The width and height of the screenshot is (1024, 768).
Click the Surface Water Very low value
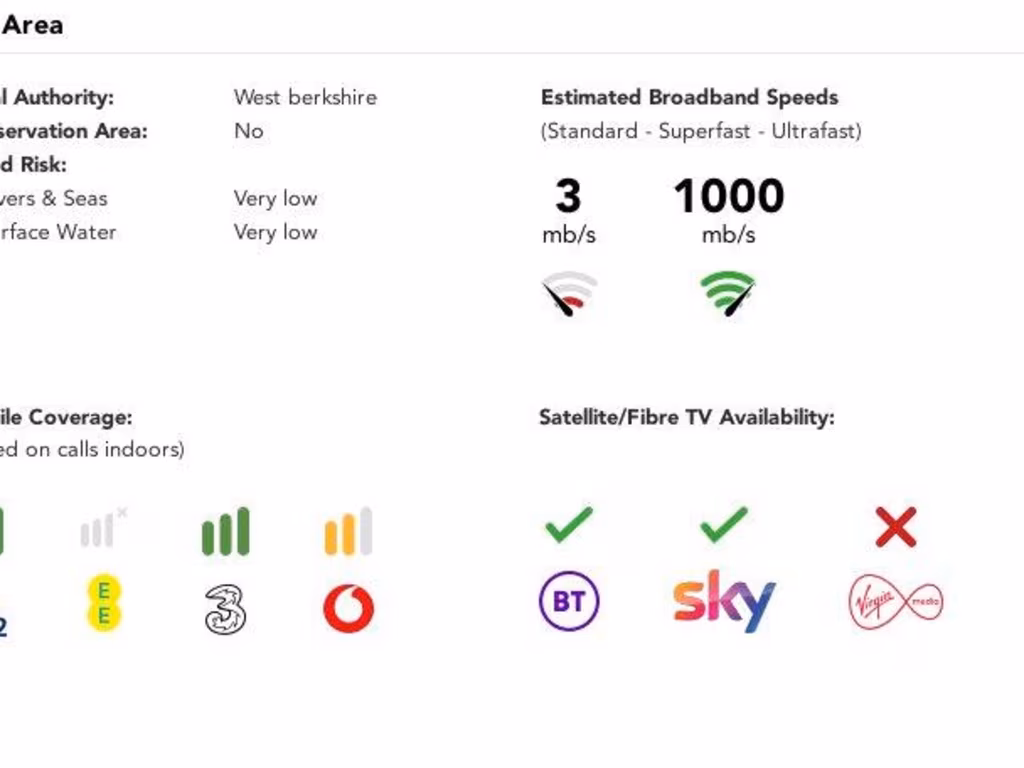pyautogui.click(x=276, y=232)
